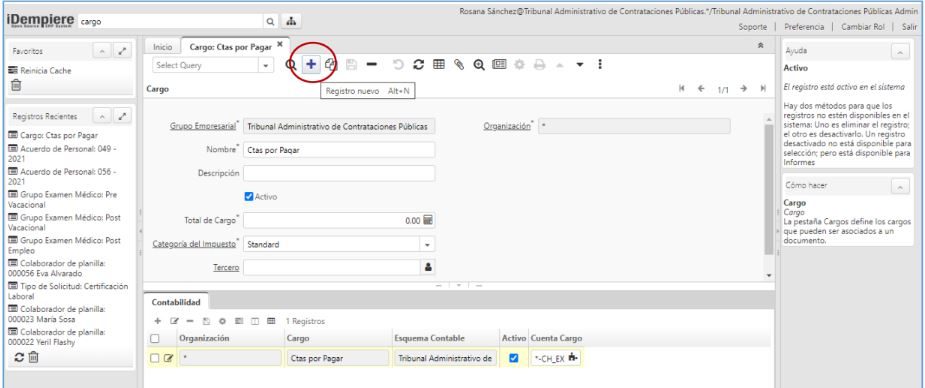This screenshot has width=925, height=388.
Task: Collapse the Registros Recientes panel
Action: pyautogui.click(x=102, y=116)
